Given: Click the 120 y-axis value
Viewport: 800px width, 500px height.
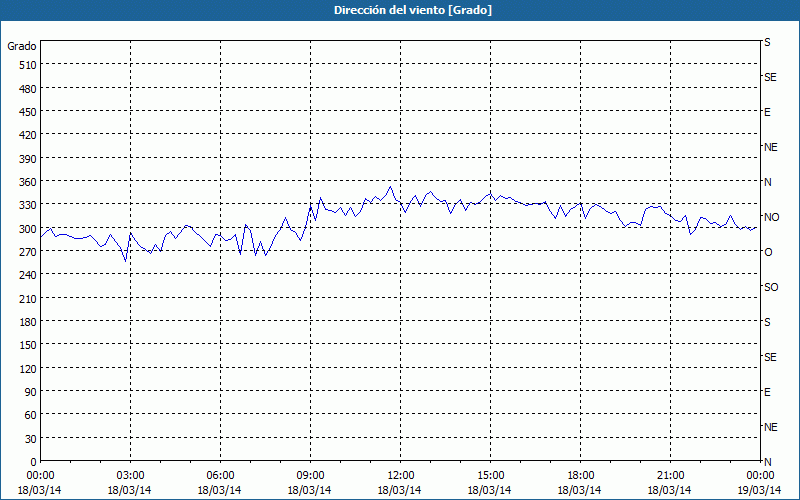Looking at the screenshot, I should pos(29,369).
